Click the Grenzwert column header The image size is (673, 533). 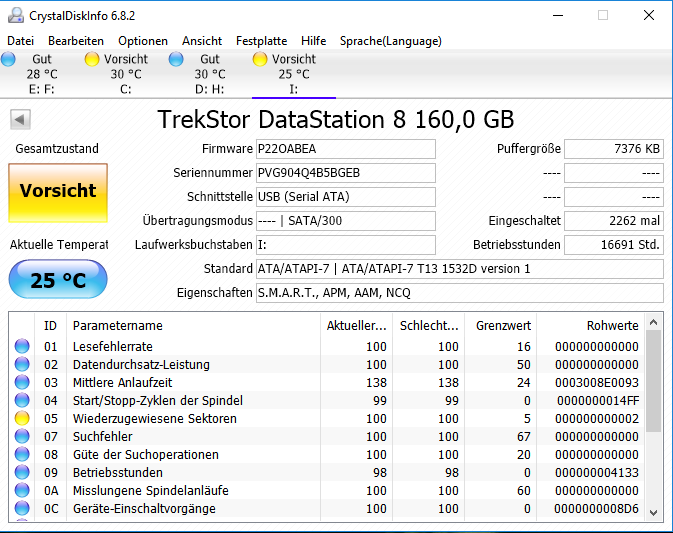[500, 326]
